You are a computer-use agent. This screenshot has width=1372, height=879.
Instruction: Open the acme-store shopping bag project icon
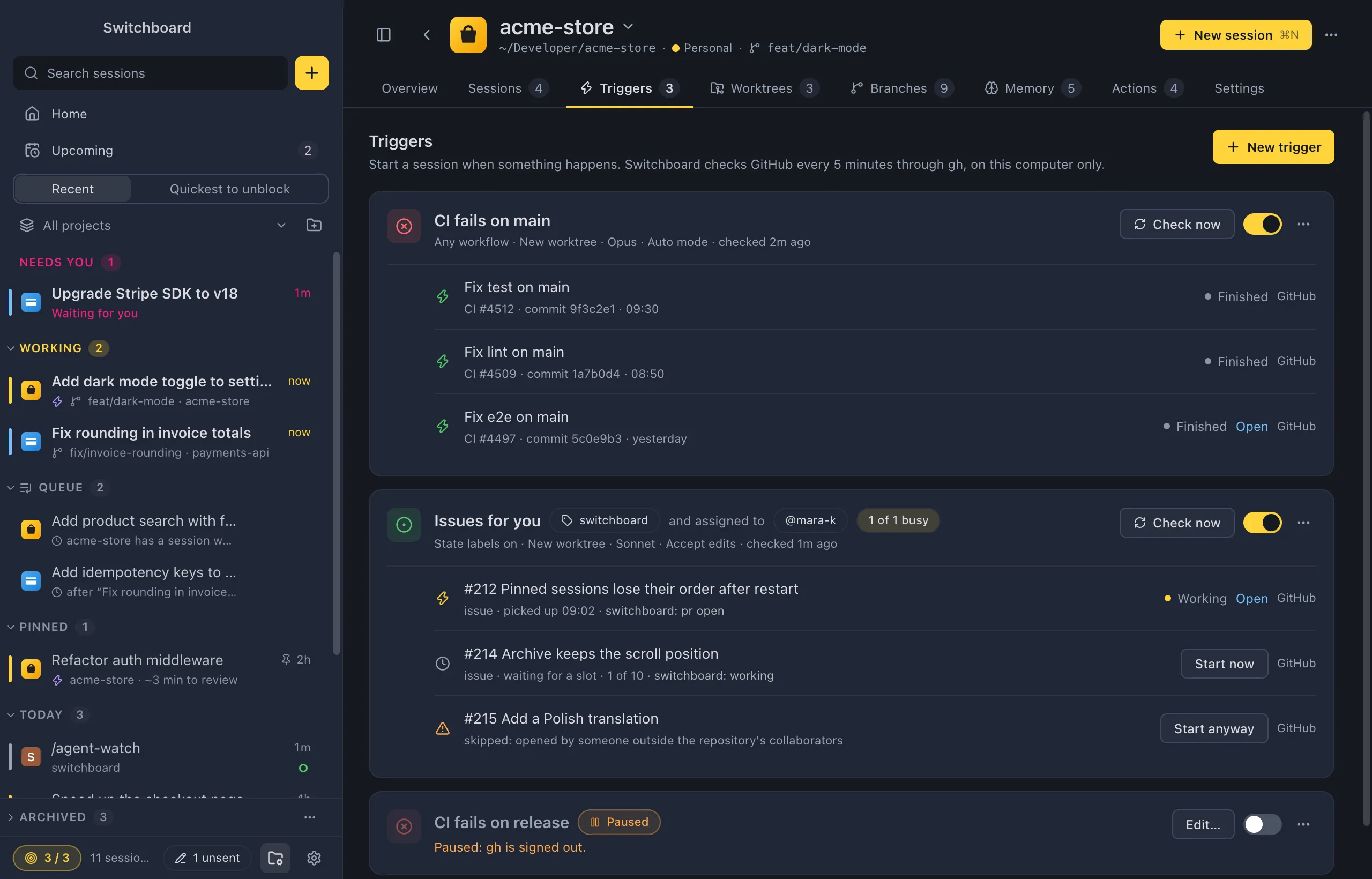pyautogui.click(x=468, y=35)
